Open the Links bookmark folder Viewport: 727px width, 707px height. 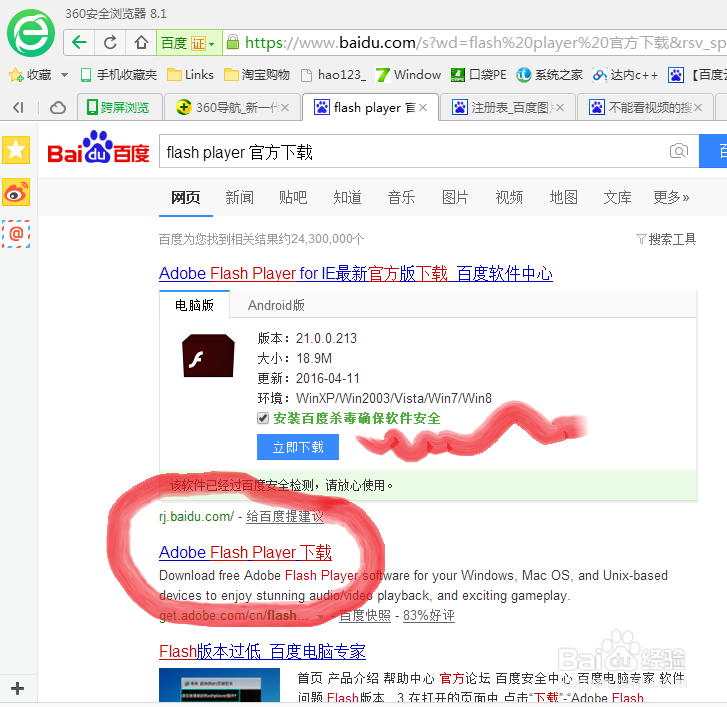coord(190,75)
